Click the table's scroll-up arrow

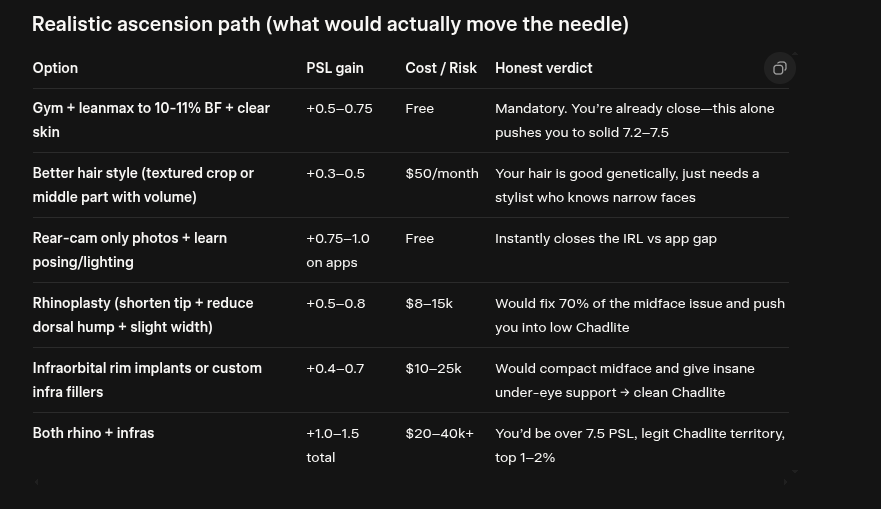point(794,54)
